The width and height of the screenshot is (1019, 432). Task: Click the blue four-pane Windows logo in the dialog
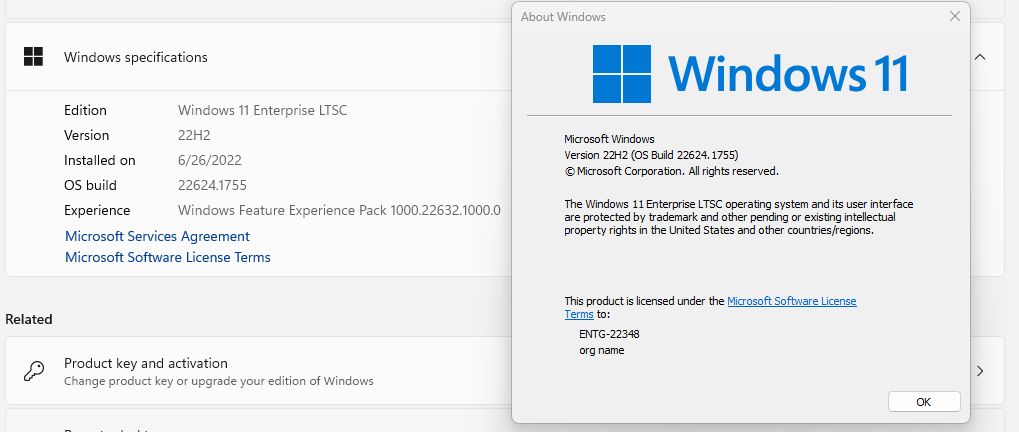coord(620,73)
